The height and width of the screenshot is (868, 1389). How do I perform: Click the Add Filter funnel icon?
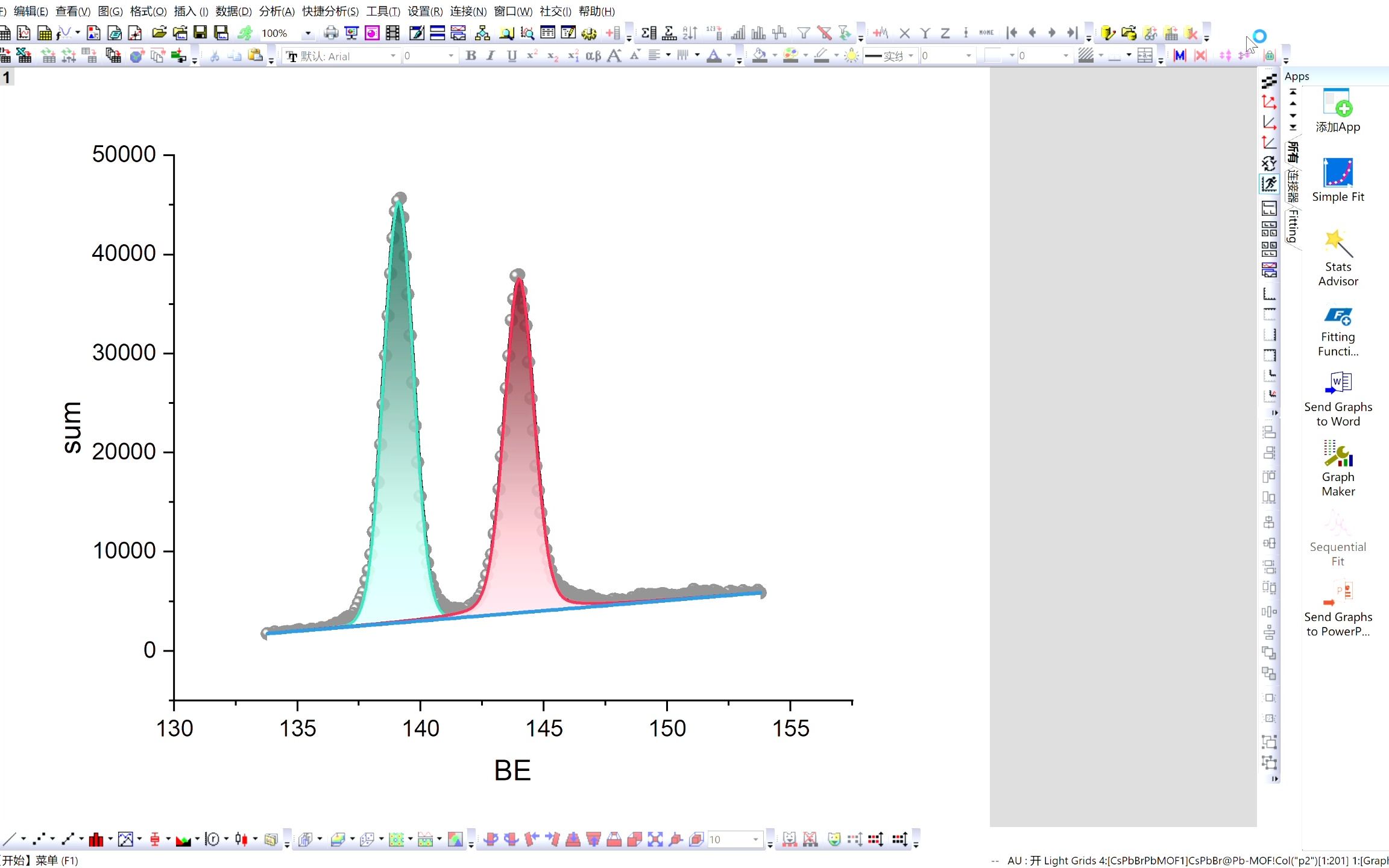(804, 33)
